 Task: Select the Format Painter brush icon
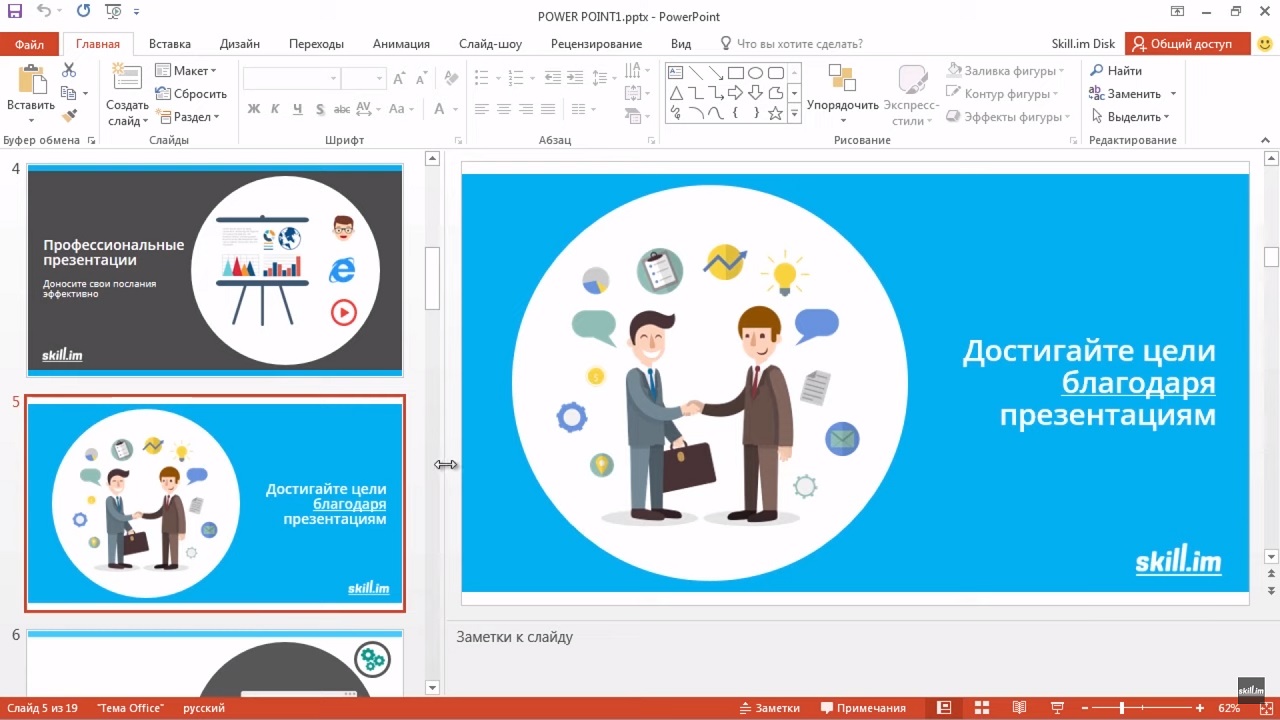(x=69, y=116)
